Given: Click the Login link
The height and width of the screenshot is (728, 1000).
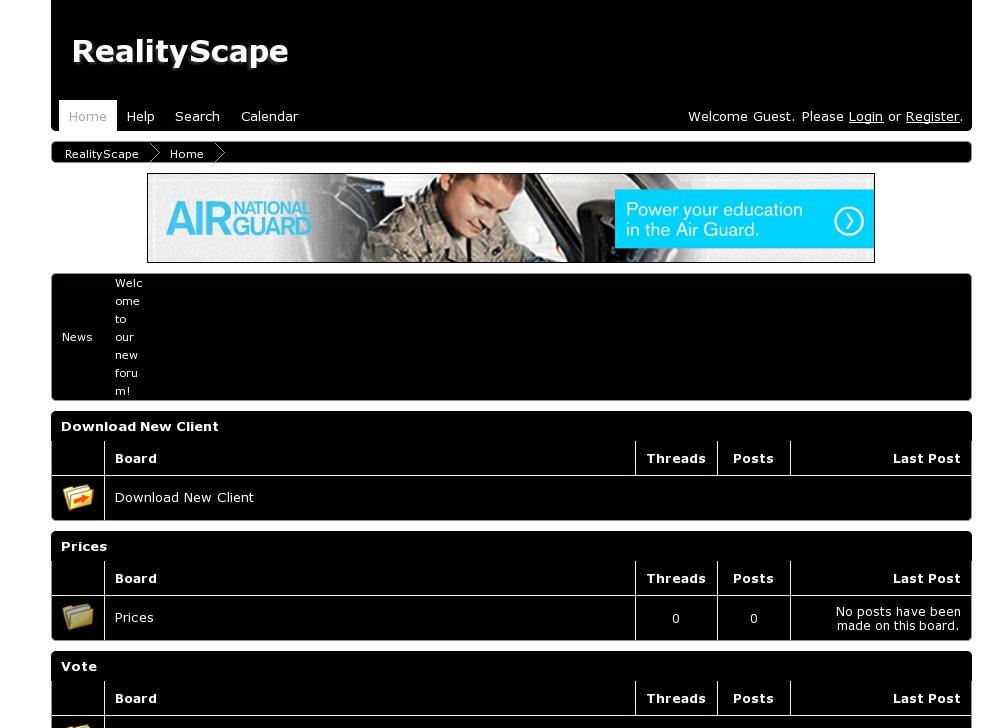Looking at the screenshot, I should coord(865,116).
